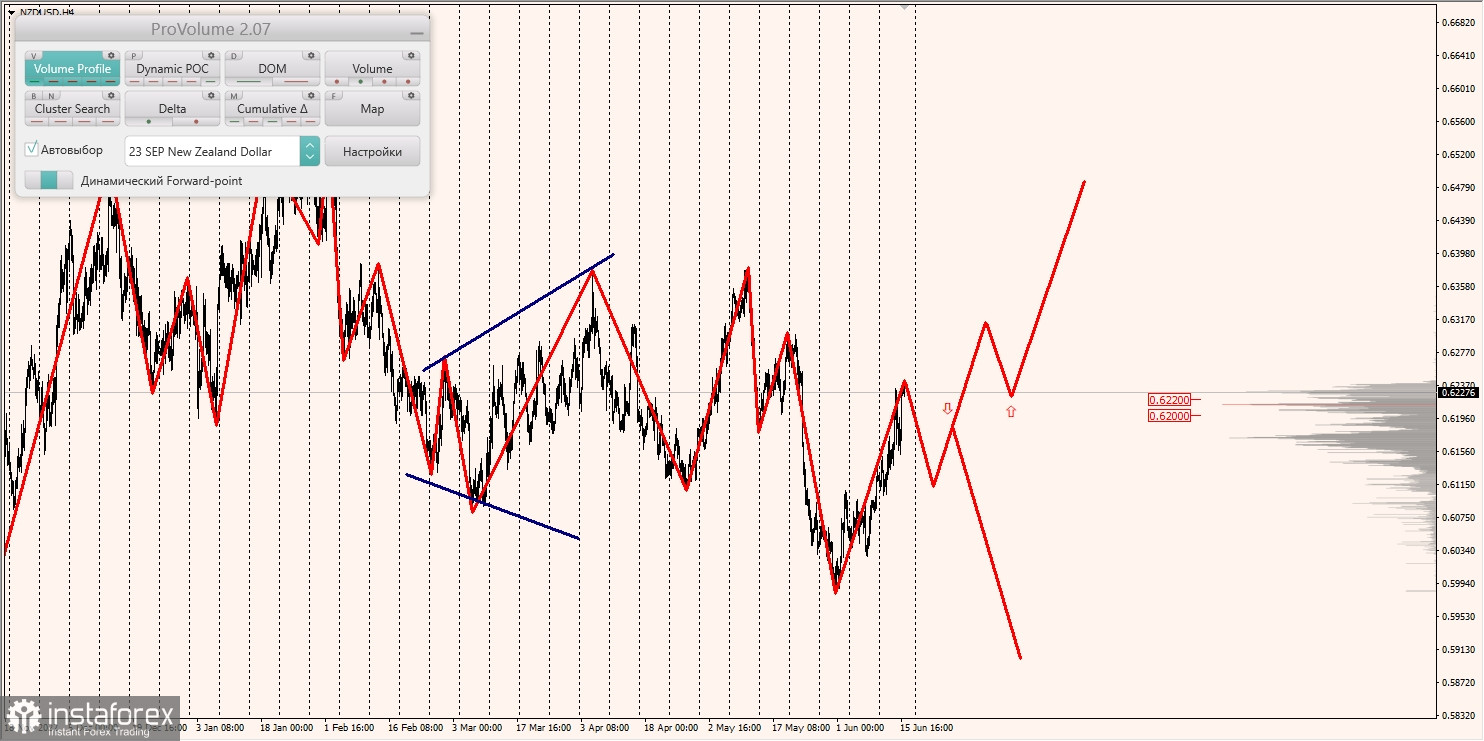Click the 0.62200 price level label

coord(1169,399)
